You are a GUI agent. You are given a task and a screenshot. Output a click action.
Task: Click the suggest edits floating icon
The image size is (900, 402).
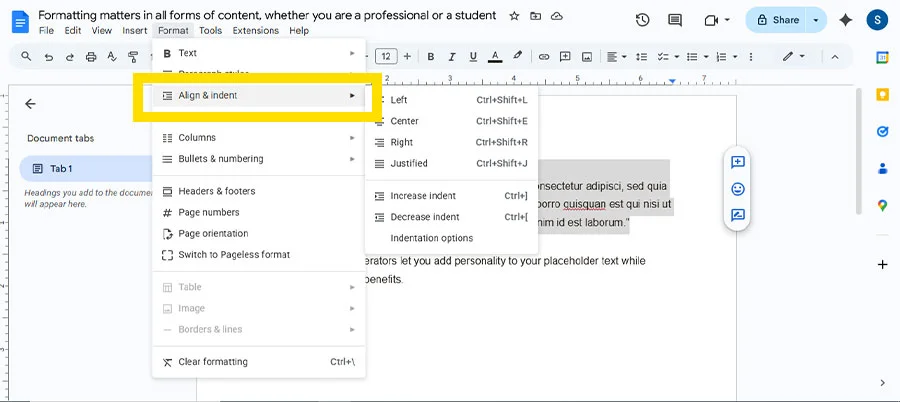pos(738,214)
